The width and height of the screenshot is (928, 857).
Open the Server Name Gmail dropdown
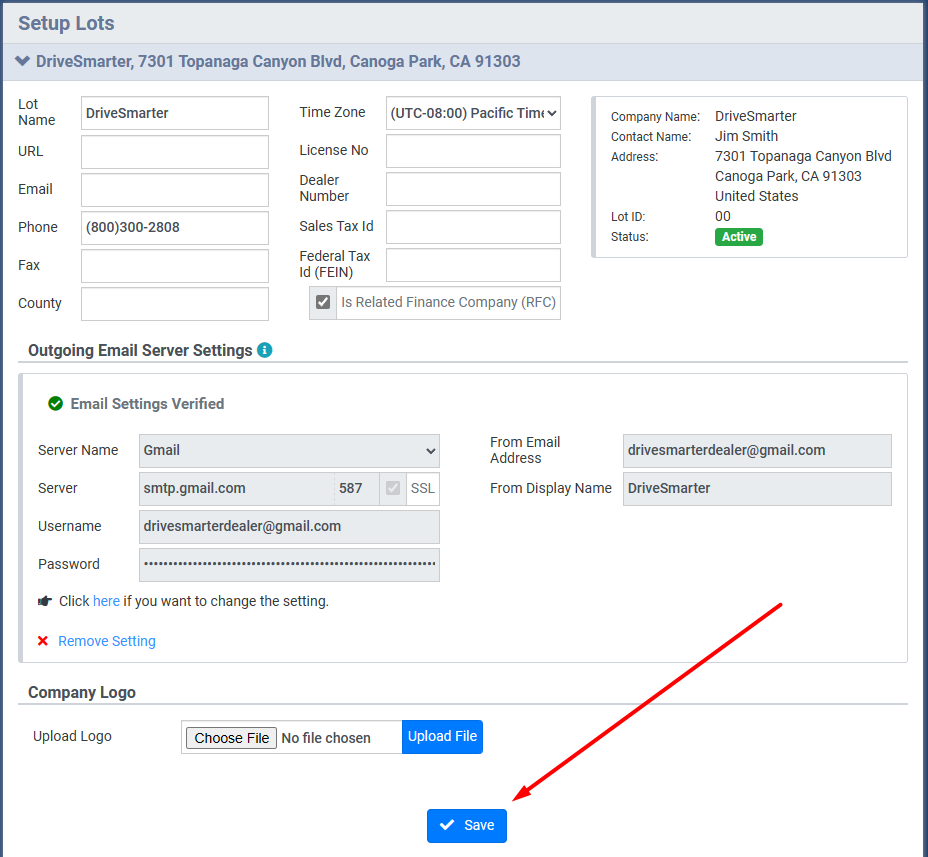[289, 450]
